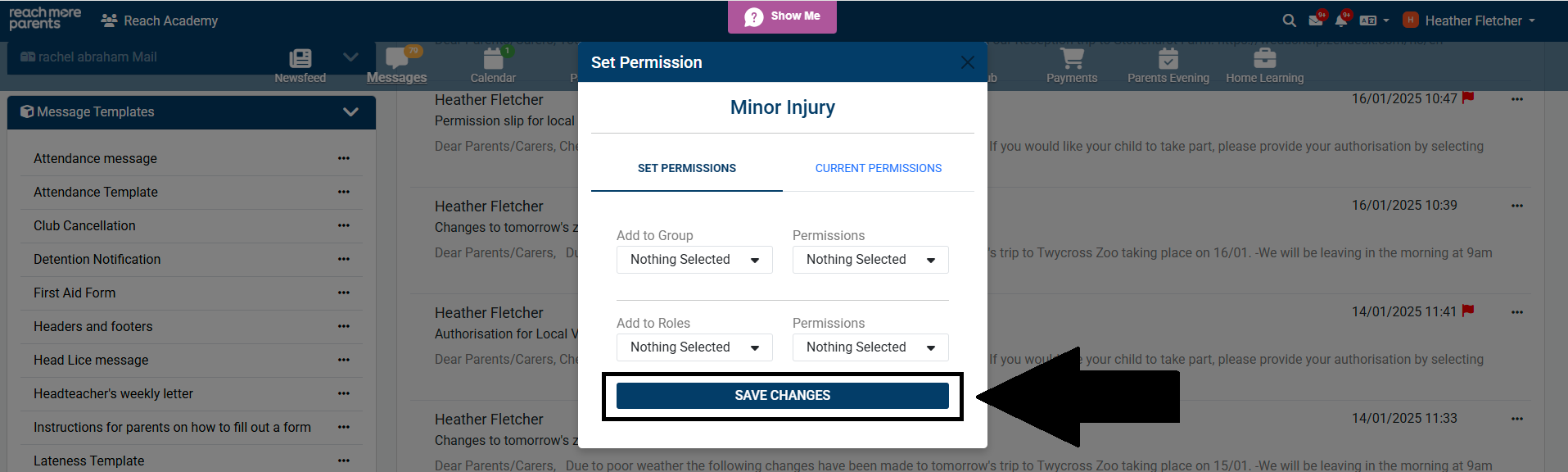Click the red flag on 16/01/2025 10:47 message
The height and width of the screenshot is (472, 1568).
tap(1468, 98)
